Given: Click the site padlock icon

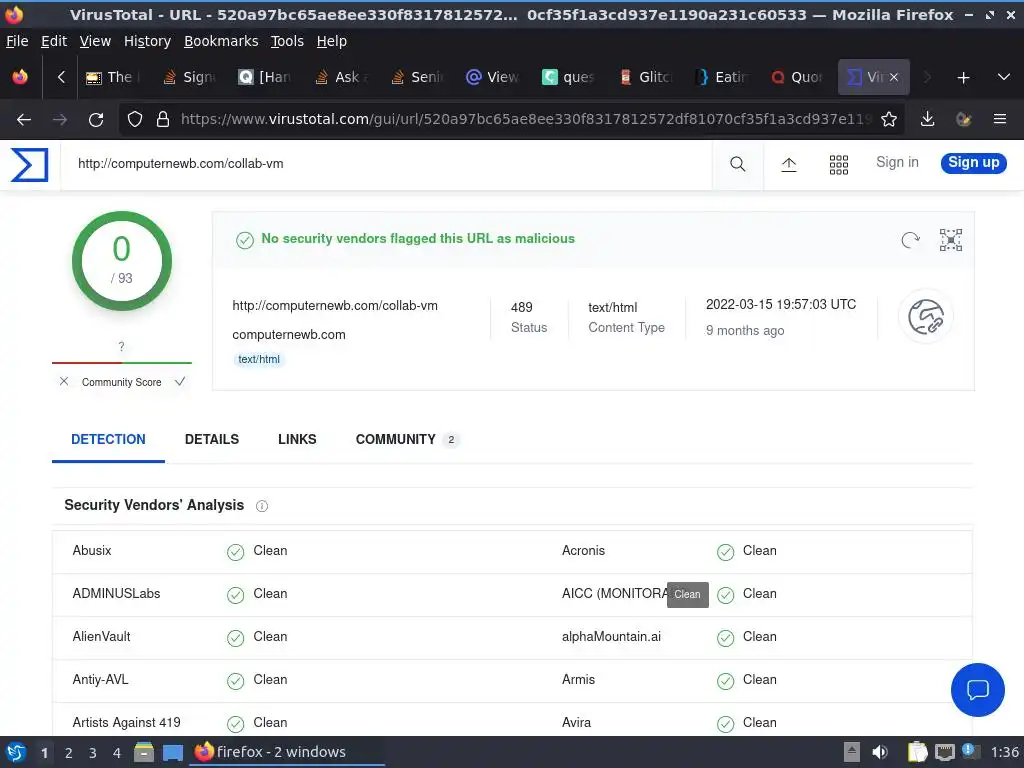Looking at the screenshot, I should pyautogui.click(x=163, y=120).
